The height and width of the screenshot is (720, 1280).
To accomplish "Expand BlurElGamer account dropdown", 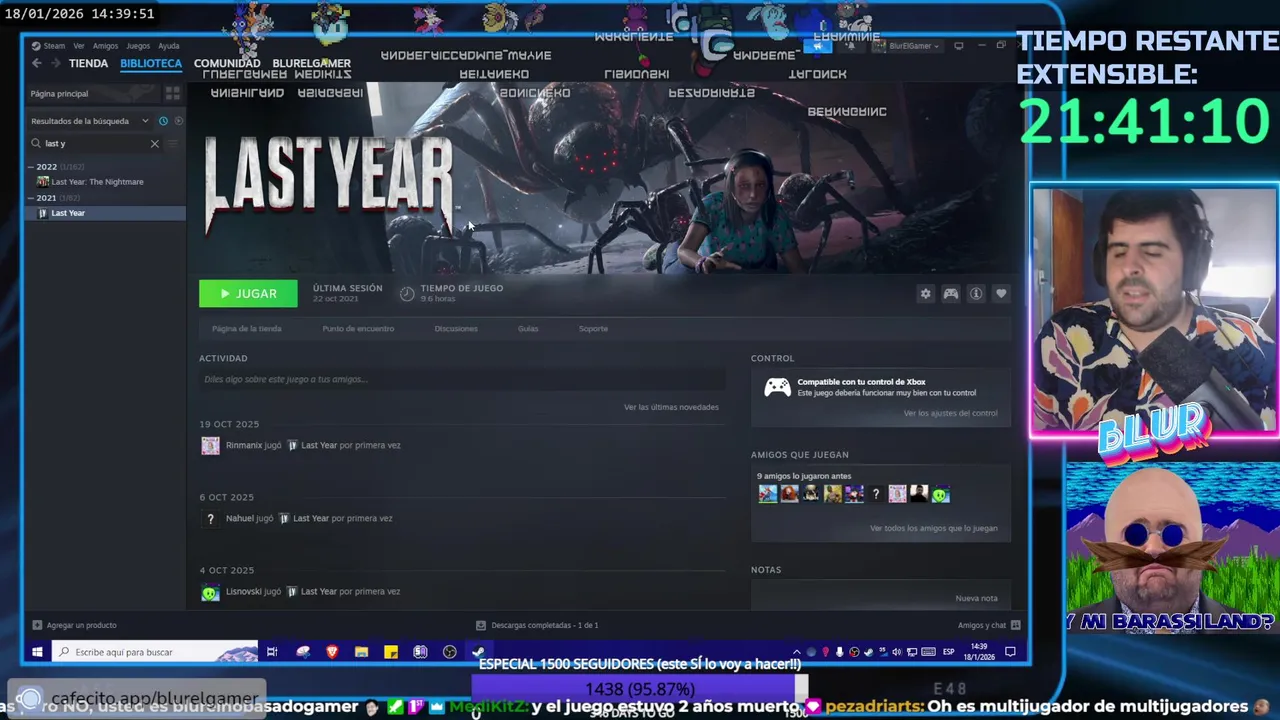I will (x=907, y=46).
